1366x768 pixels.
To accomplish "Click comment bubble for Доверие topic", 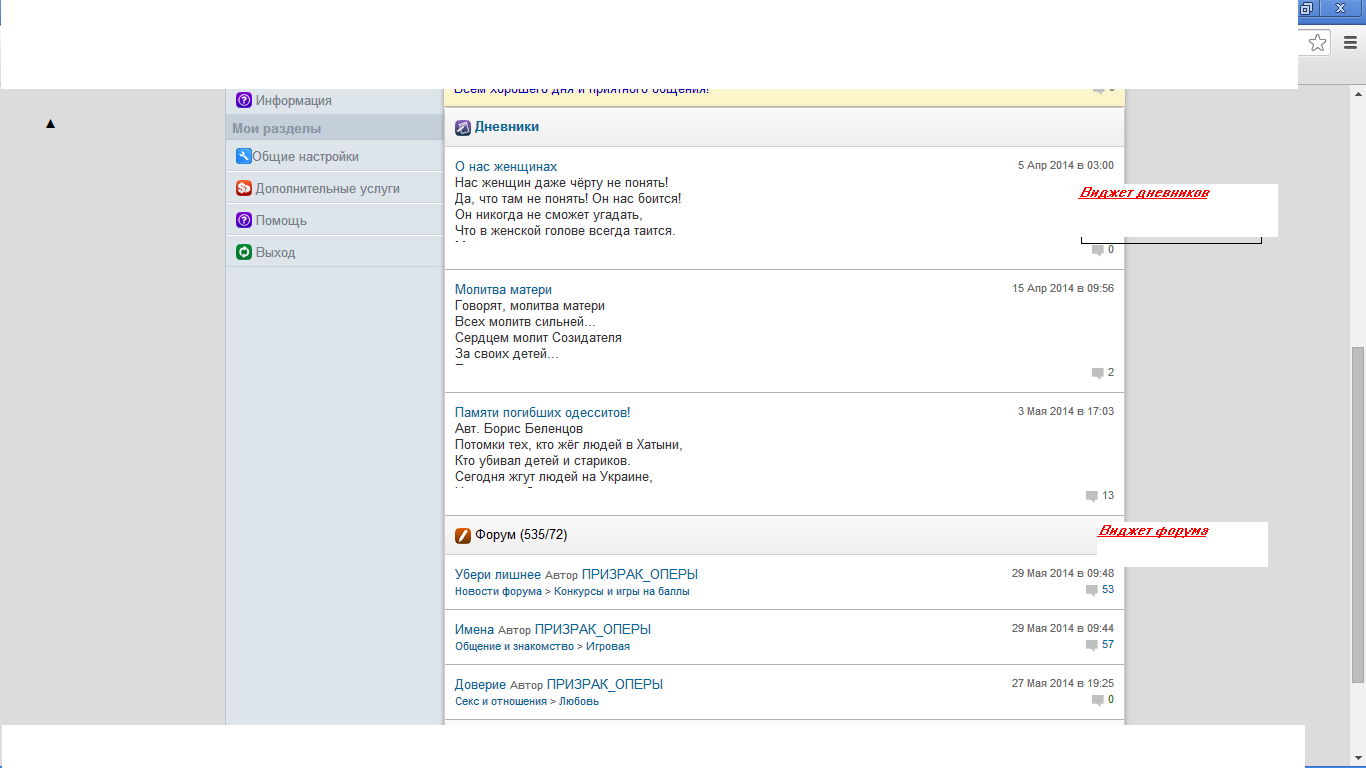I will [x=1098, y=700].
